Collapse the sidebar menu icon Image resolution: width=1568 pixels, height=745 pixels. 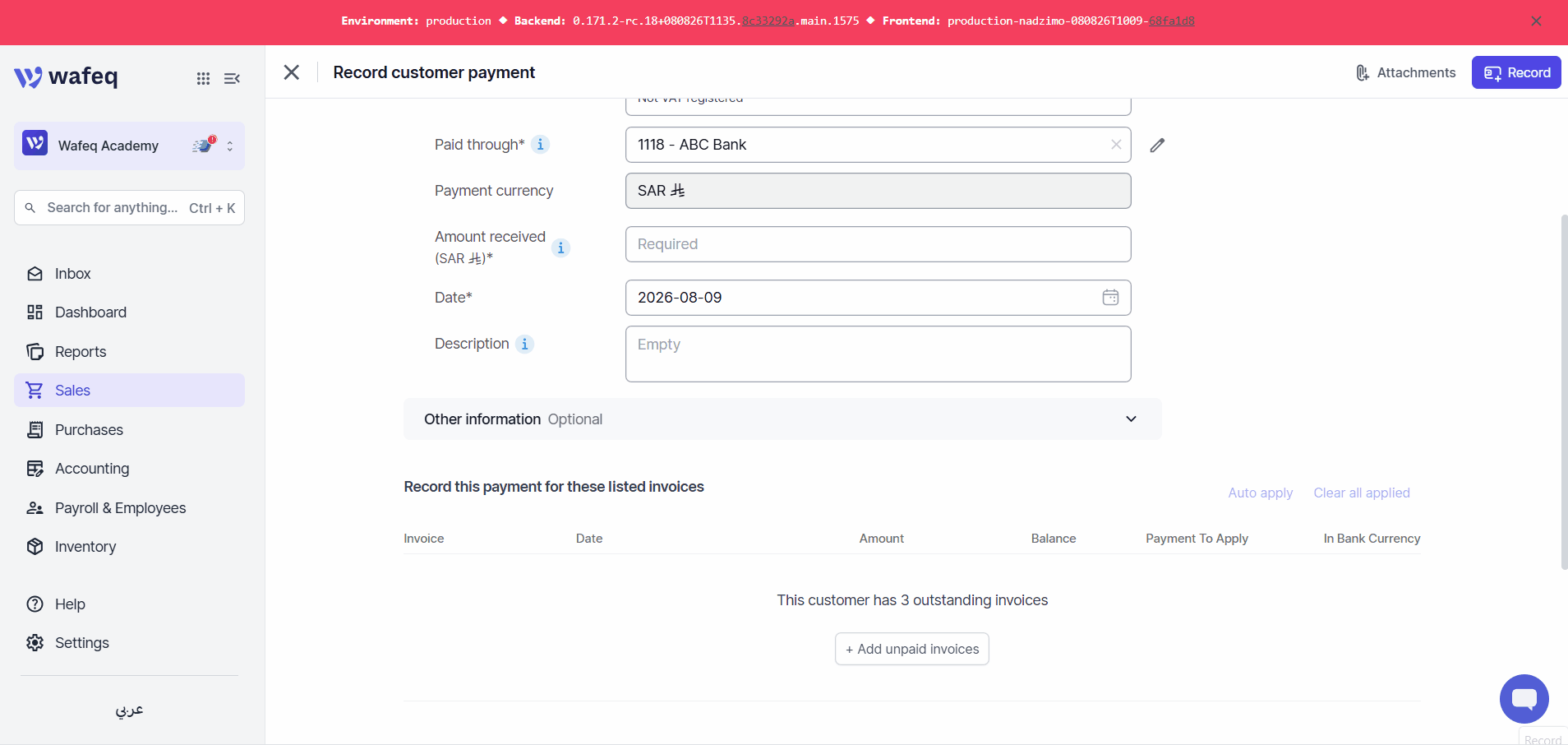click(x=232, y=78)
